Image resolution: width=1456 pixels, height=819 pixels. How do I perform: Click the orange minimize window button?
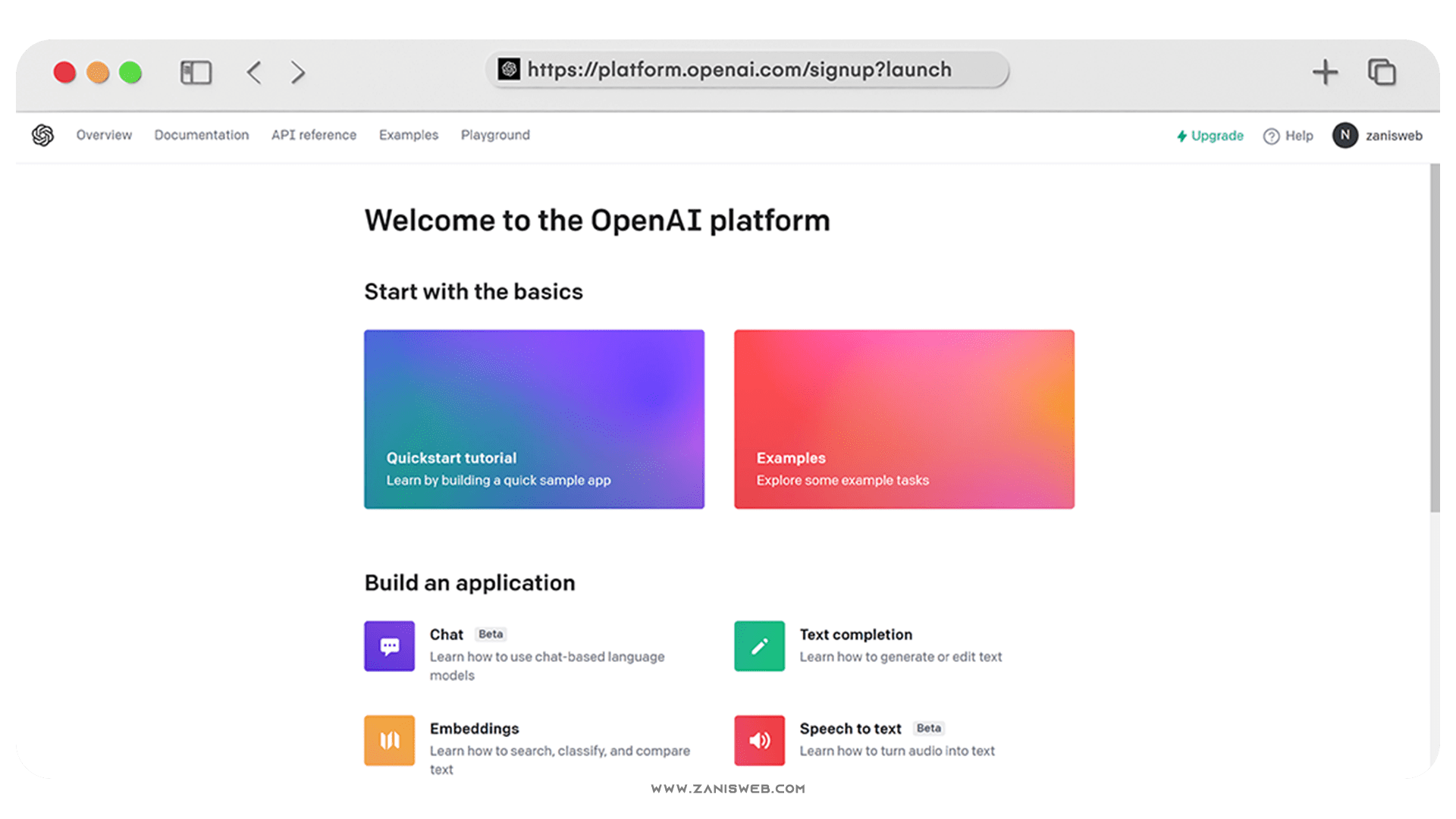[x=98, y=73]
